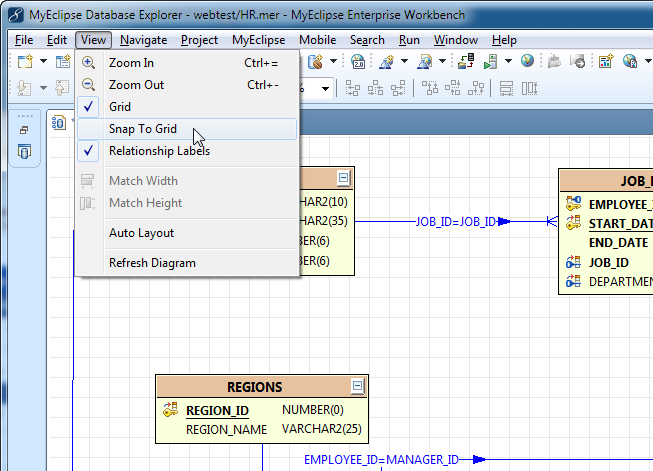Image resolution: width=653 pixels, height=471 pixels.
Task: Collapse the REGIONS table box
Action: coord(358,386)
